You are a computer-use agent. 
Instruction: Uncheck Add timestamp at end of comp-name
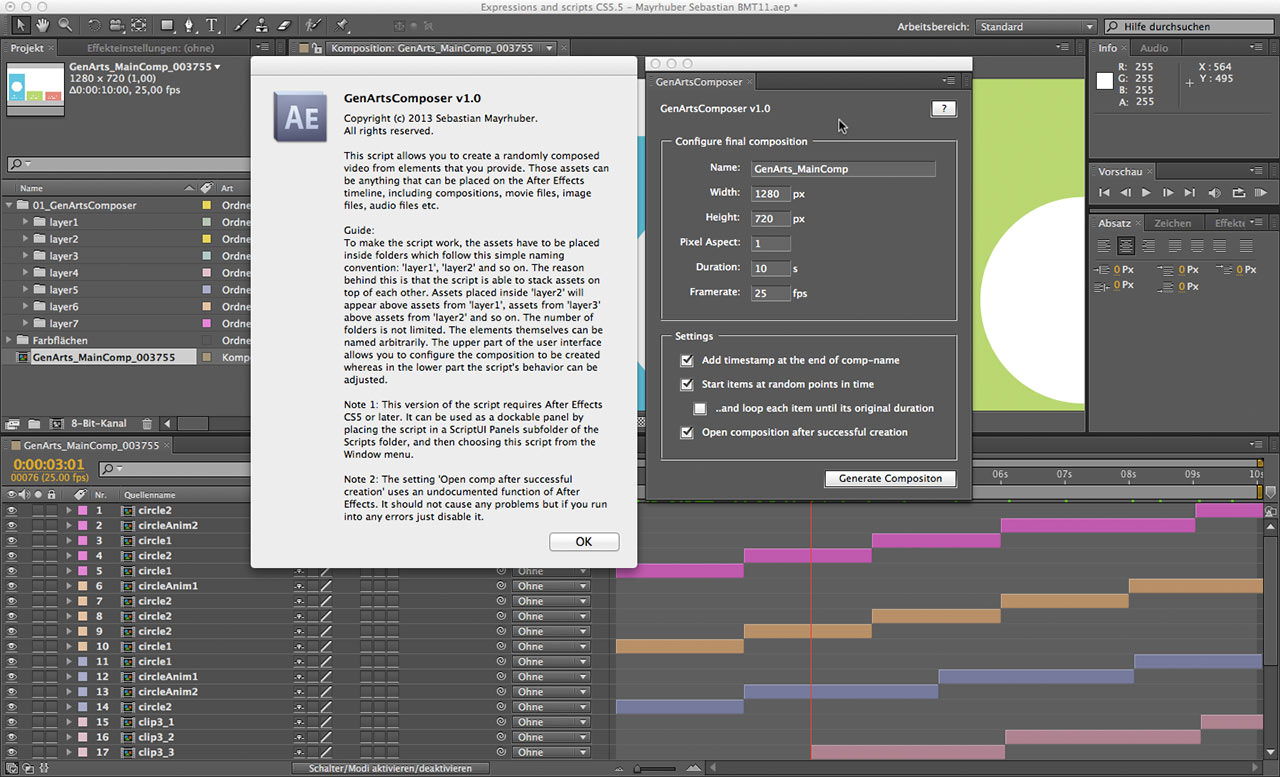click(687, 360)
